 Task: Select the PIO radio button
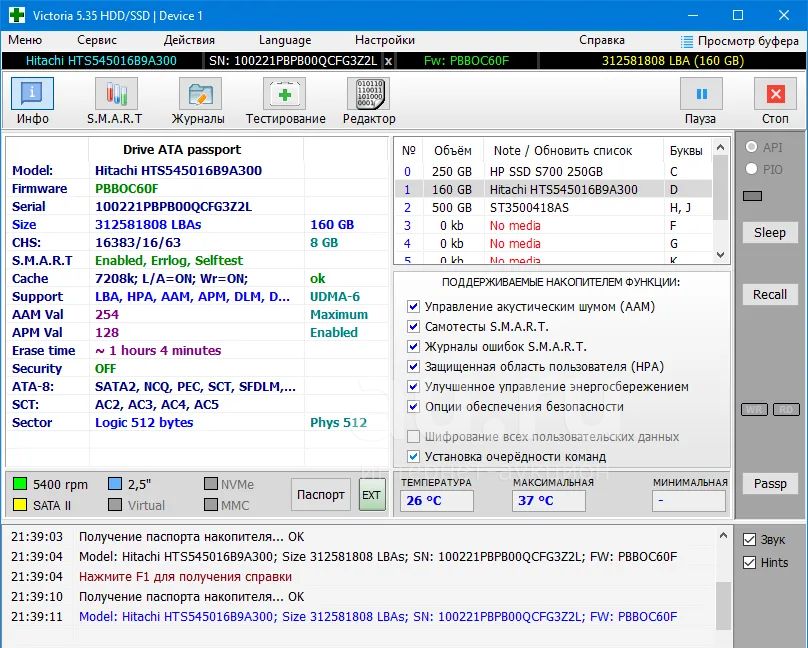point(751,169)
